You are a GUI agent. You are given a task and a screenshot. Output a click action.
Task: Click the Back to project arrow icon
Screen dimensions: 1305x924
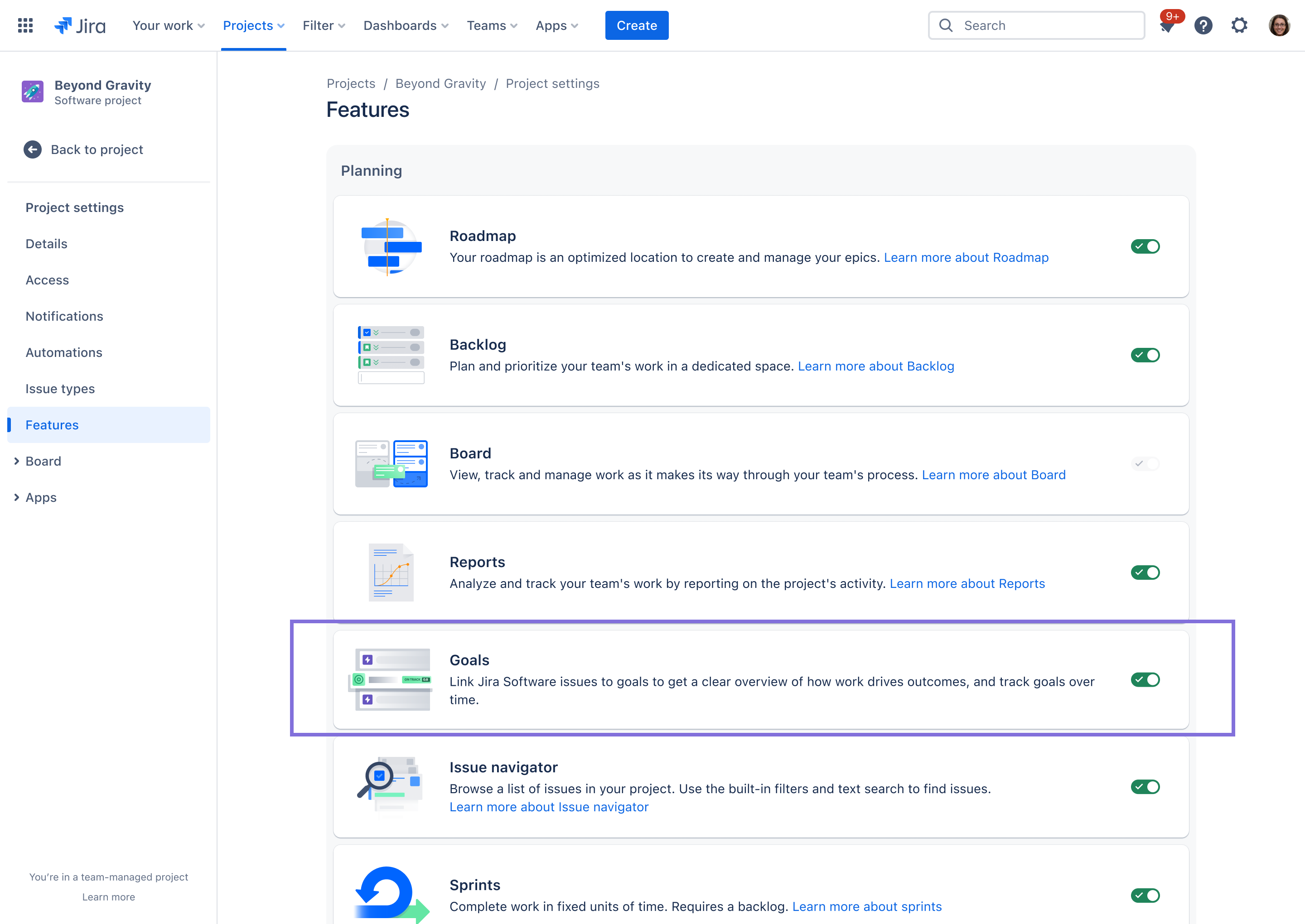(33, 149)
